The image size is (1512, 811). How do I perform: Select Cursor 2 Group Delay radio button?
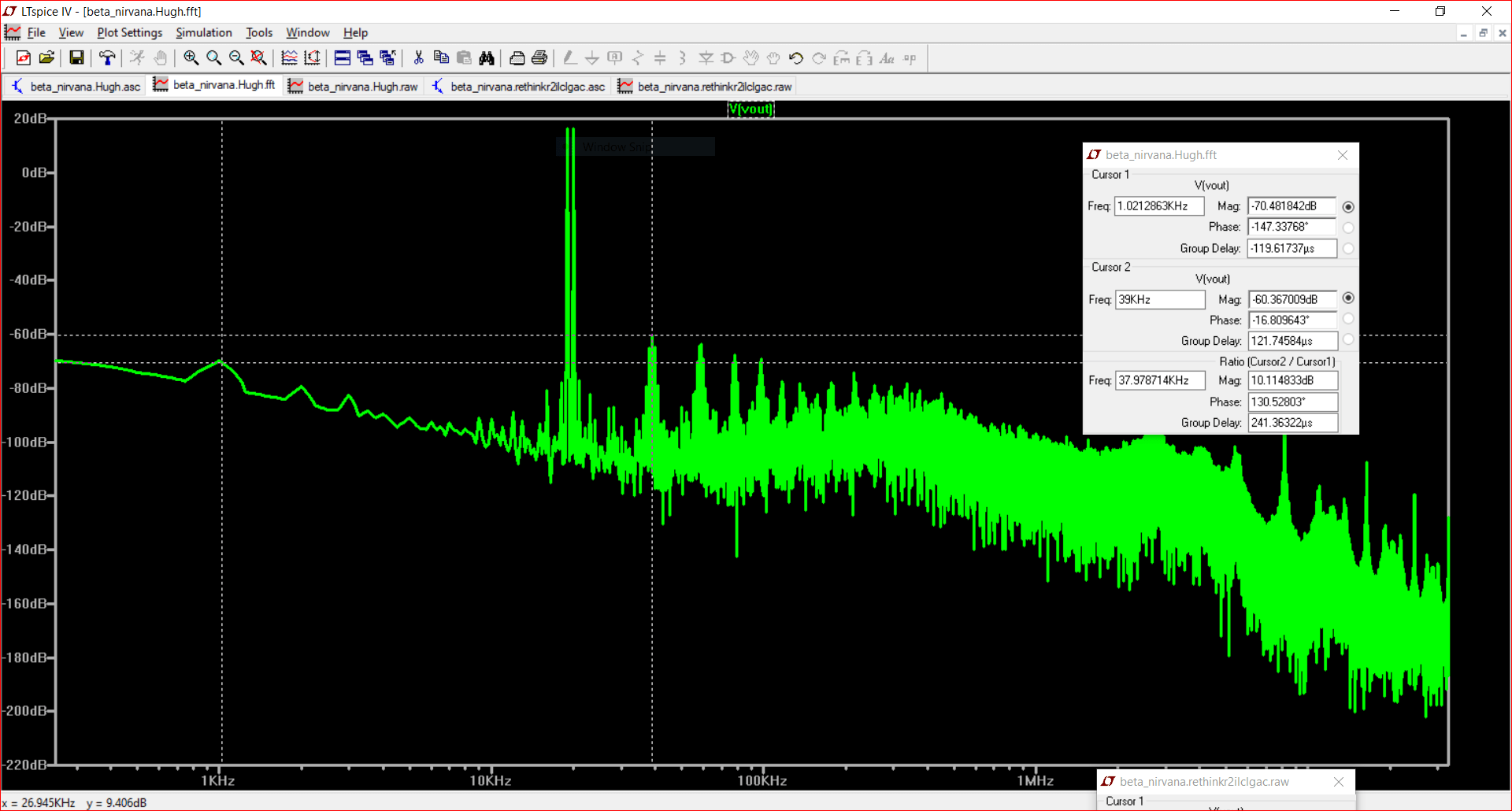coord(1348,339)
